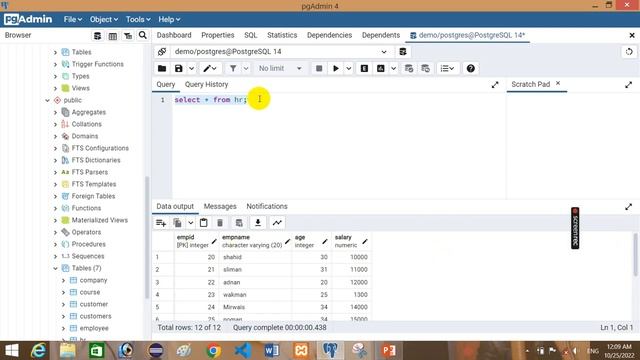Click the Commit transaction icon
Viewport: 640px width, 360px height.
click(x=409, y=69)
